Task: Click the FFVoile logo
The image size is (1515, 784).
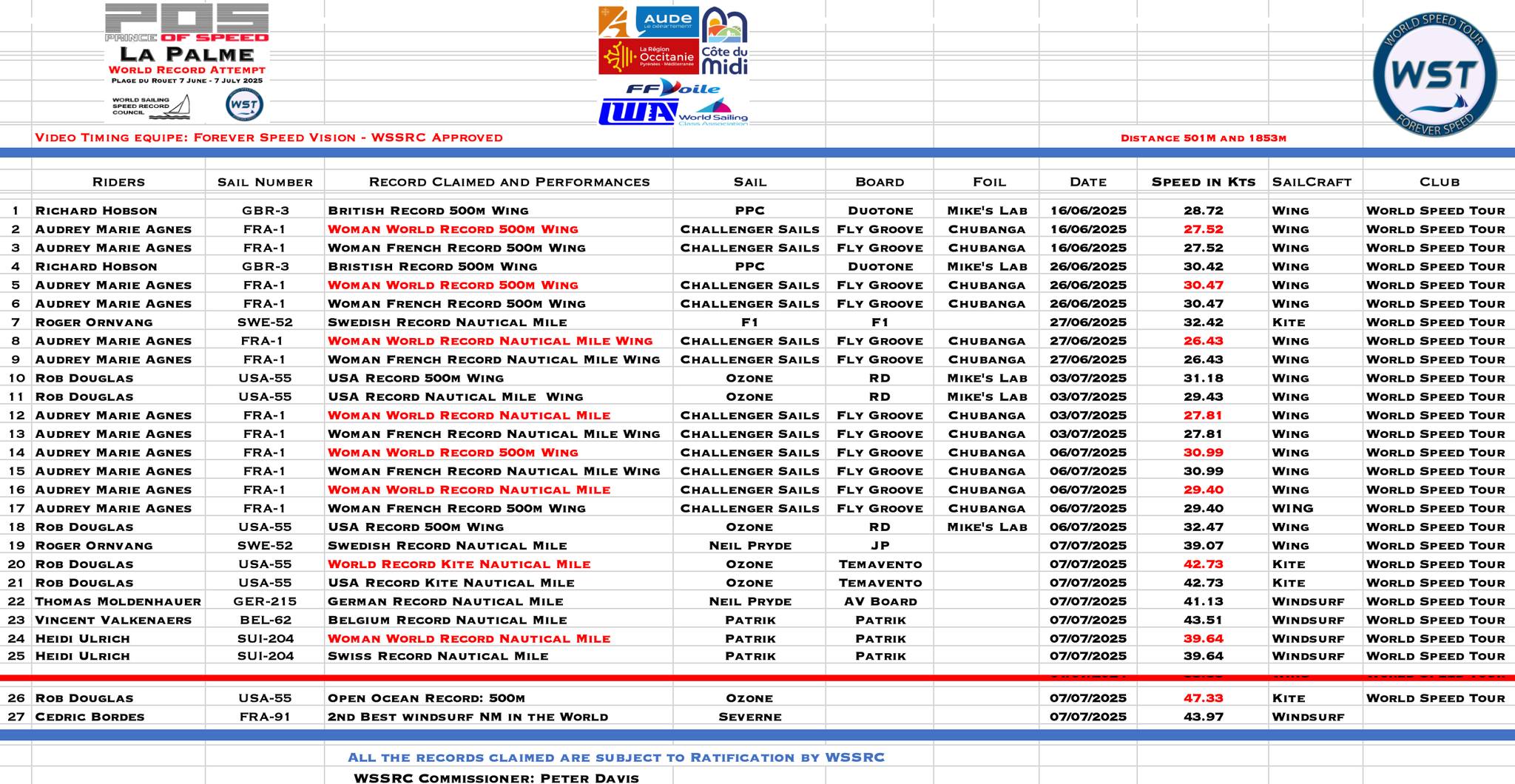Action: [672, 89]
